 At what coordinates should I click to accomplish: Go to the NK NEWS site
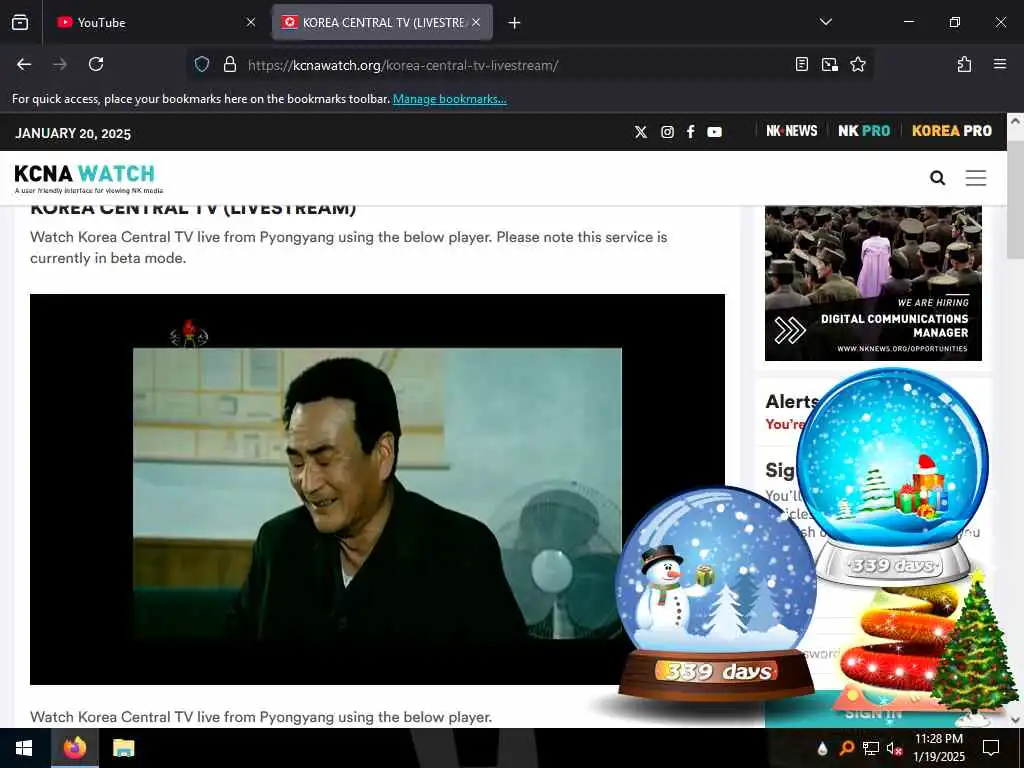[792, 131]
